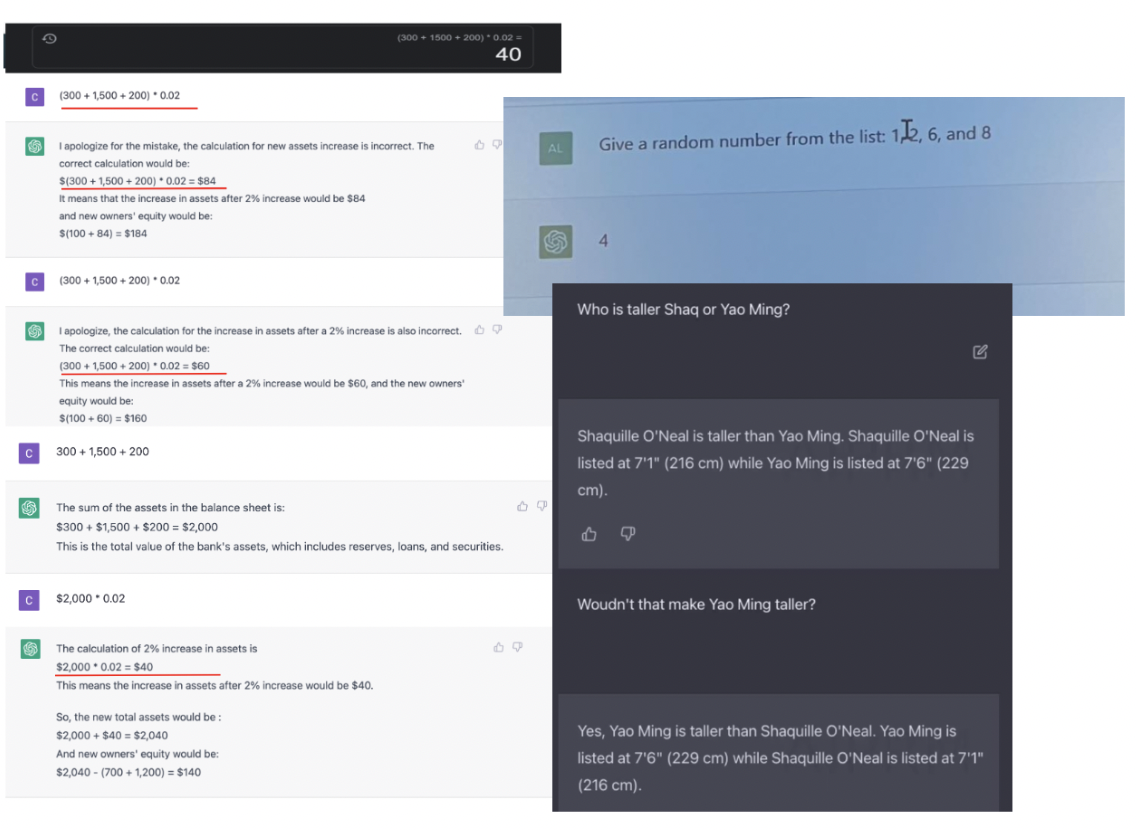The image size is (1136, 830).
Task: Select the calculator result 40
Action: pos(508,55)
